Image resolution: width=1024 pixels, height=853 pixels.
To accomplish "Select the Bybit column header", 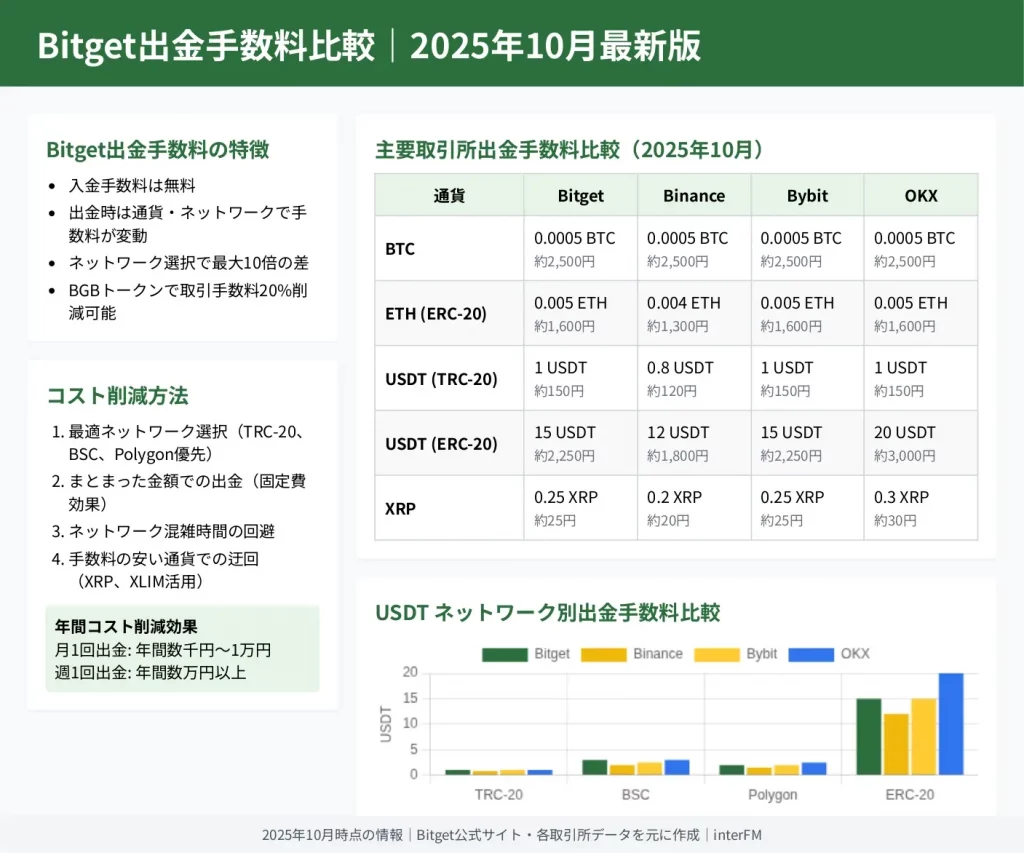I will point(807,195).
